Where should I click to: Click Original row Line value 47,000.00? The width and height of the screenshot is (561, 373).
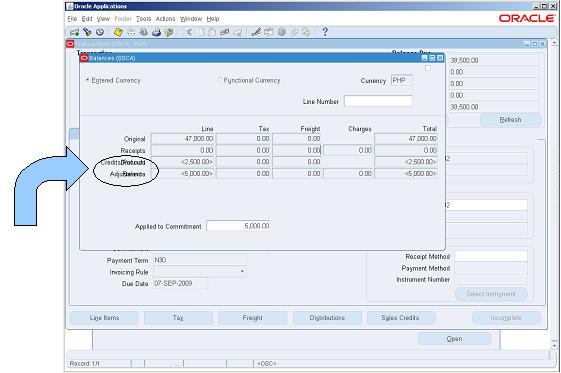click(182, 138)
